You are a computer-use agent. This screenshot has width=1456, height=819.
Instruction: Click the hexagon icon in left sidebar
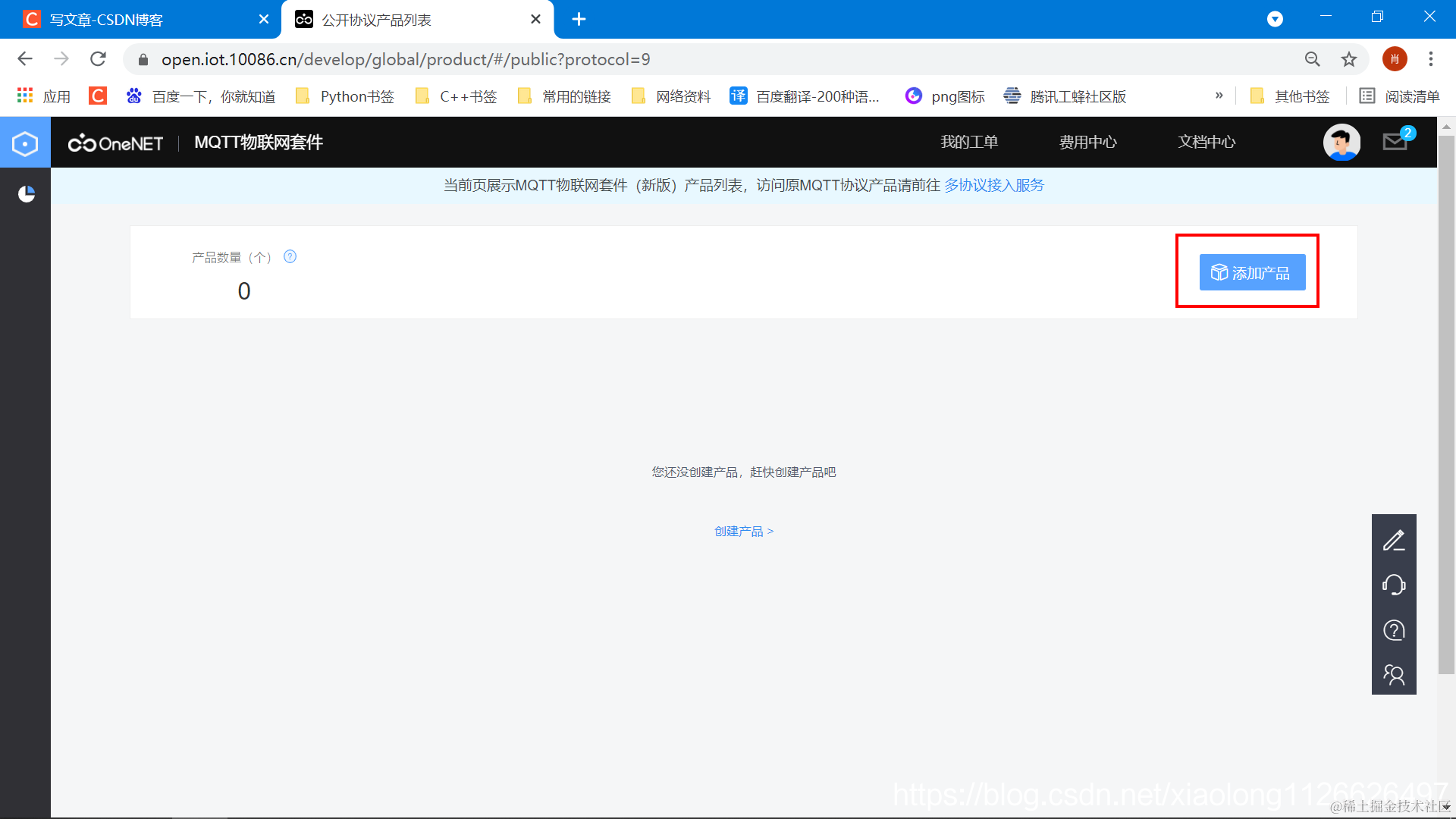25,143
